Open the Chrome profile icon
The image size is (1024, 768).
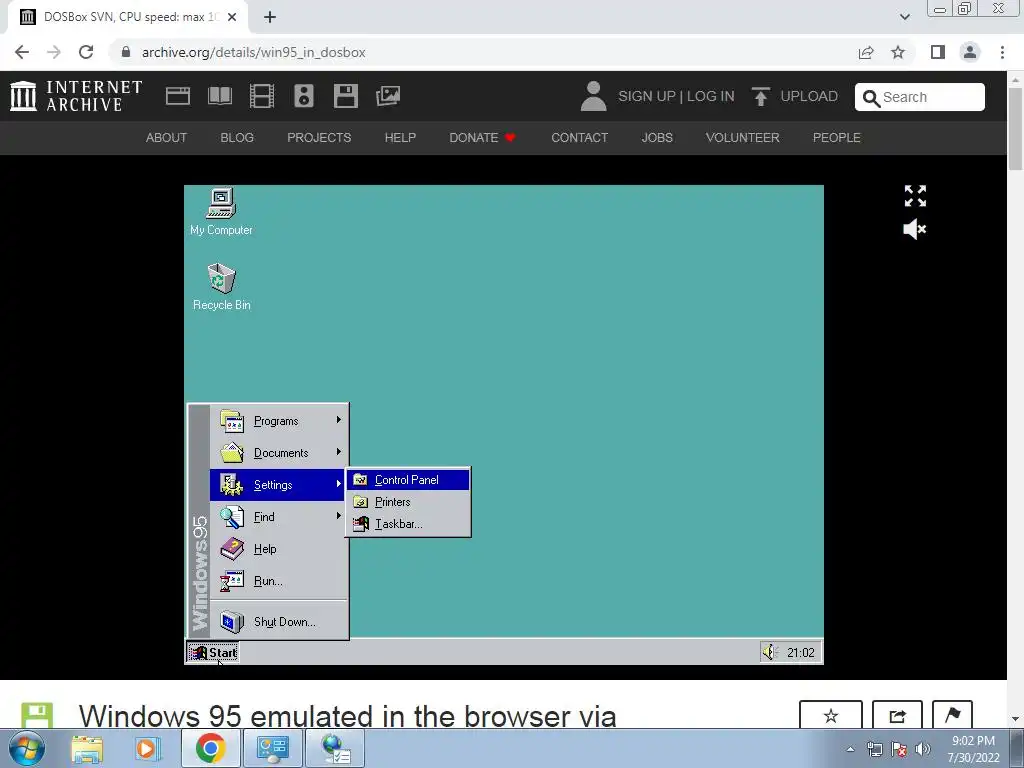970,52
